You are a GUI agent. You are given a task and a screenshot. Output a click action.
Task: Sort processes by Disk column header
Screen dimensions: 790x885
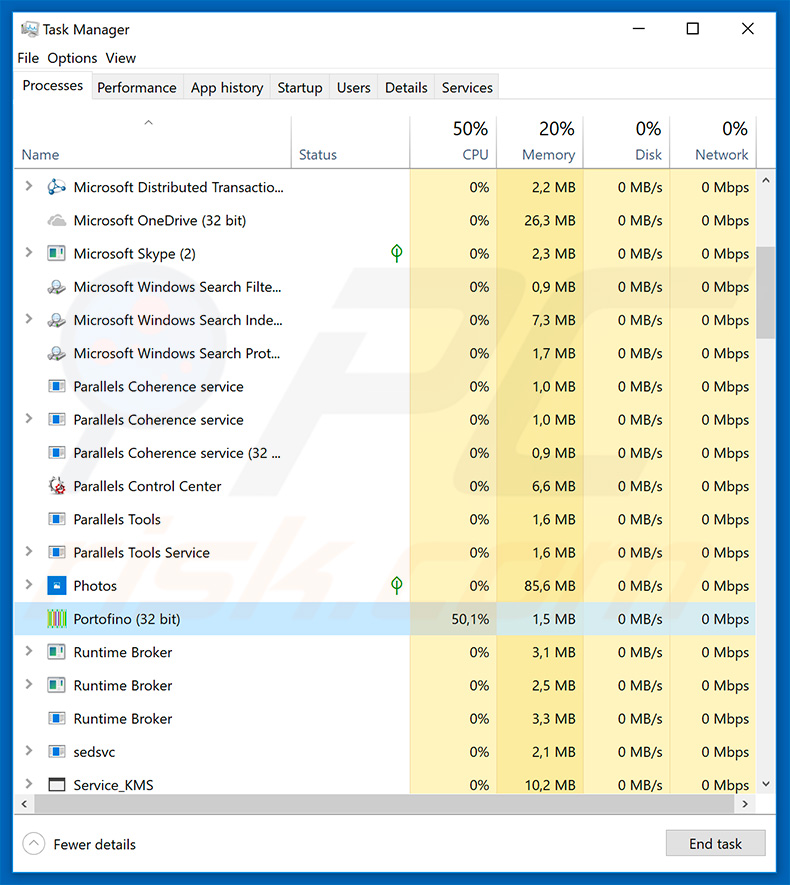coord(626,142)
